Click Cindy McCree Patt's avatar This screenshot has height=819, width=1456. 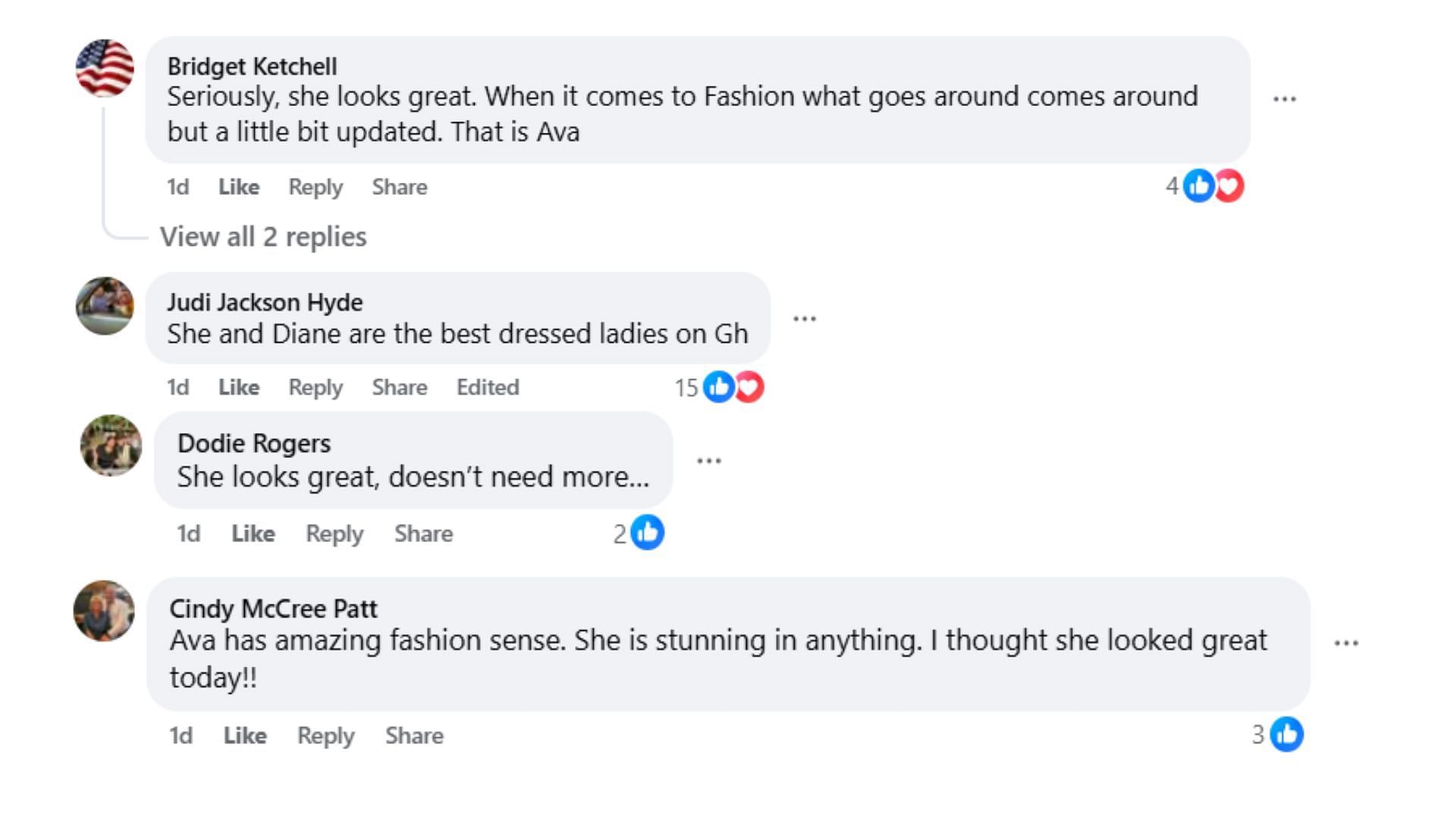coord(104,610)
